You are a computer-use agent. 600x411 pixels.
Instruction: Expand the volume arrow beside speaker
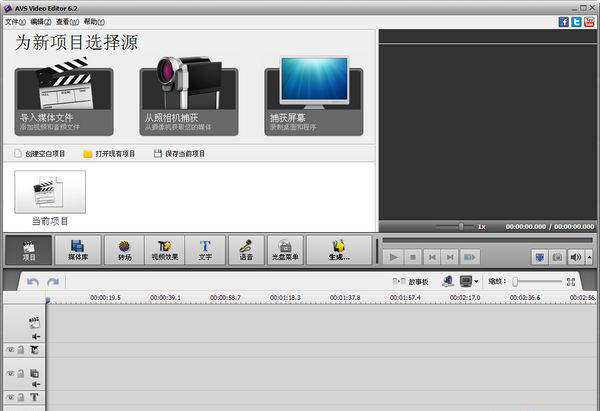(x=589, y=257)
